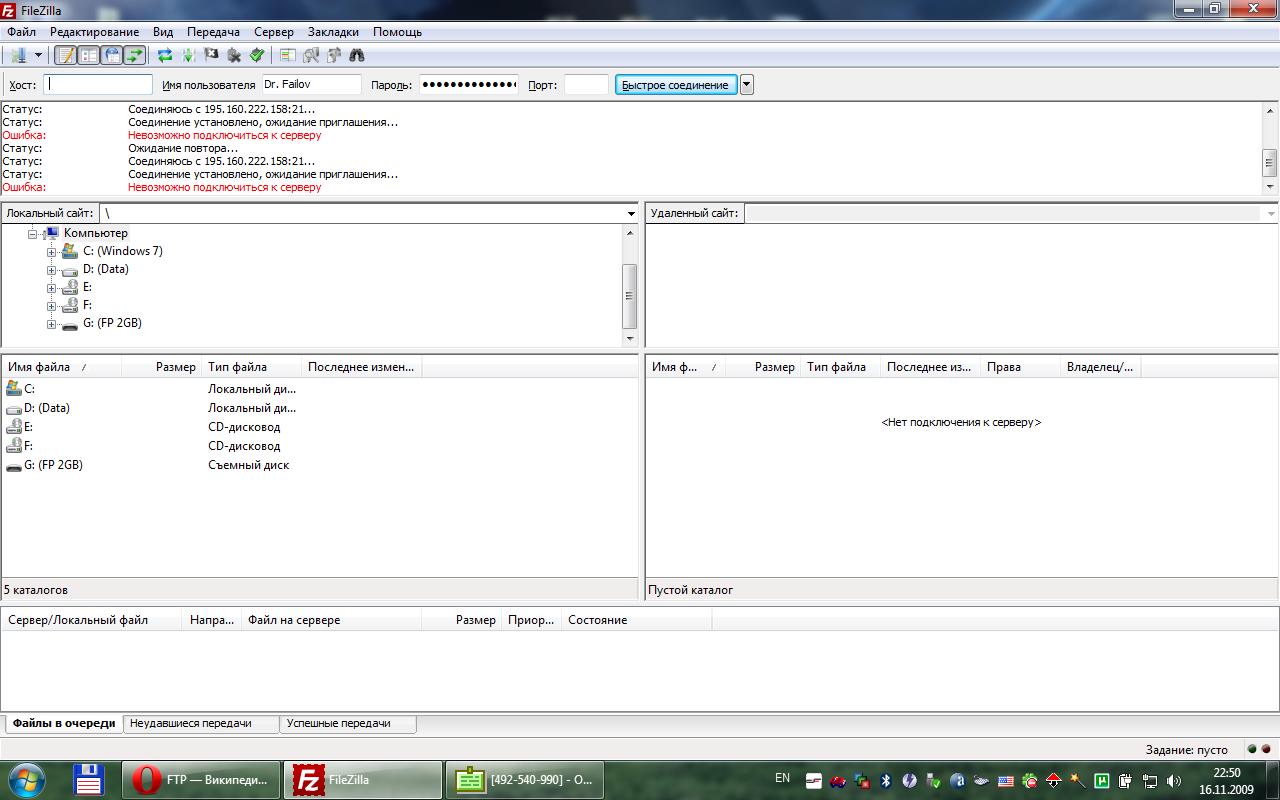Open the Windows Start button

click(28, 780)
